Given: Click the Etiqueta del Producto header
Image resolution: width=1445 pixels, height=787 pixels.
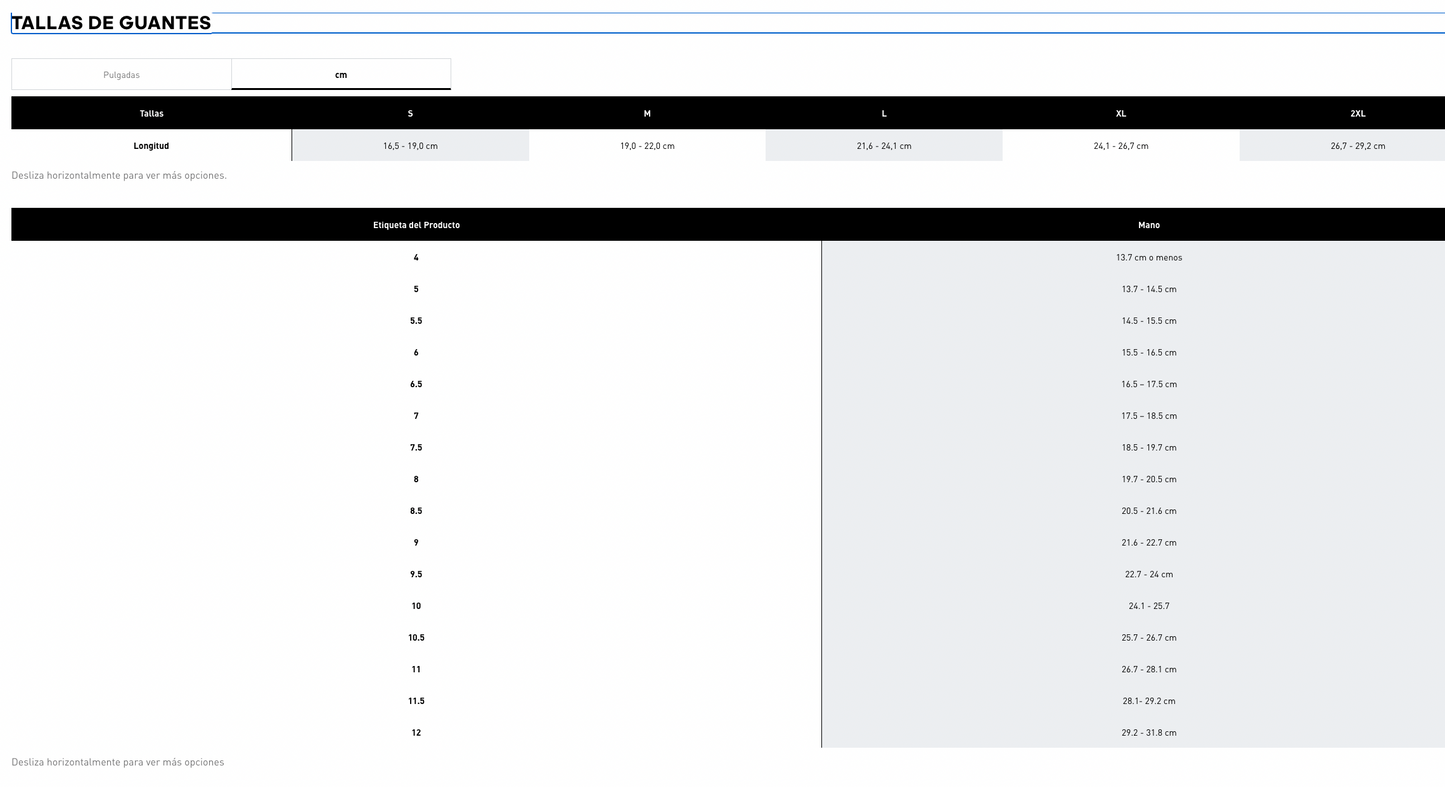Looking at the screenshot, I should click(x=416, y=225).
